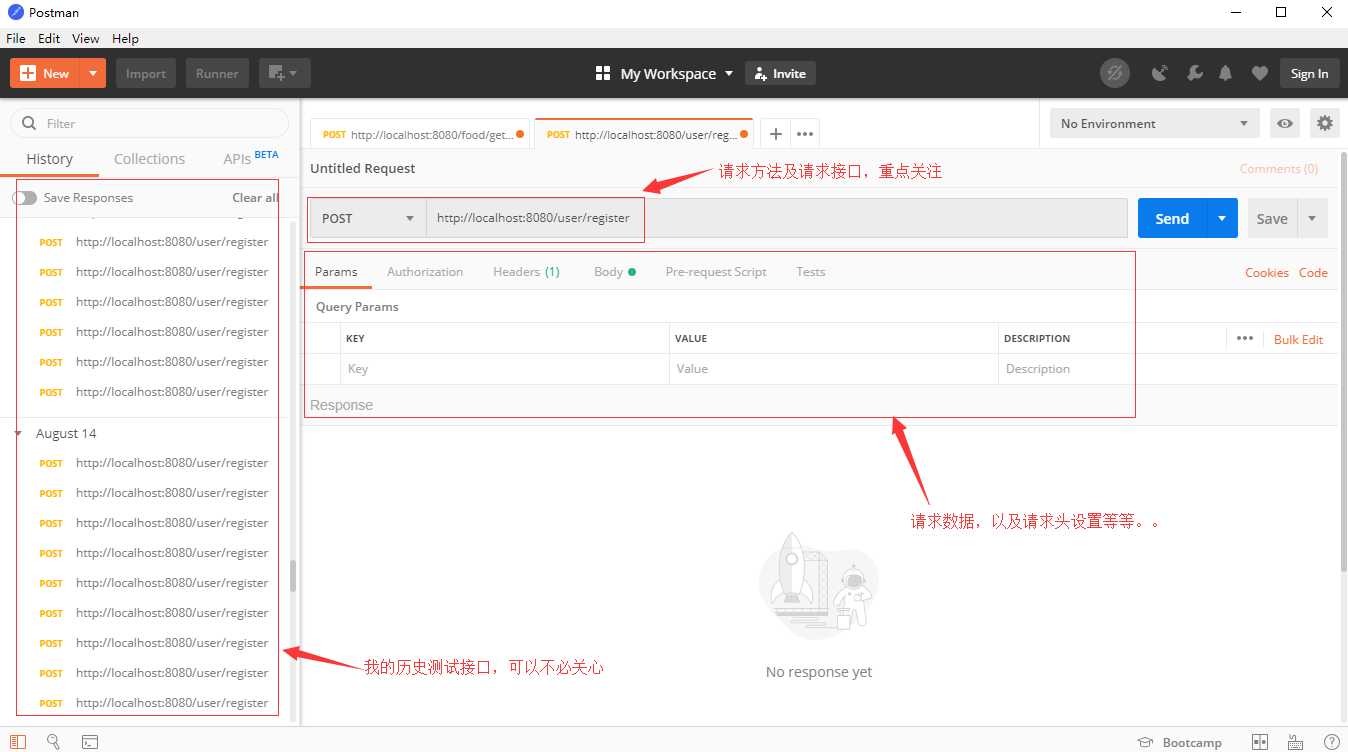This screenshot has width=1348, height=752.
Task: Click the Sign In button
Action: pos(1309,73)
